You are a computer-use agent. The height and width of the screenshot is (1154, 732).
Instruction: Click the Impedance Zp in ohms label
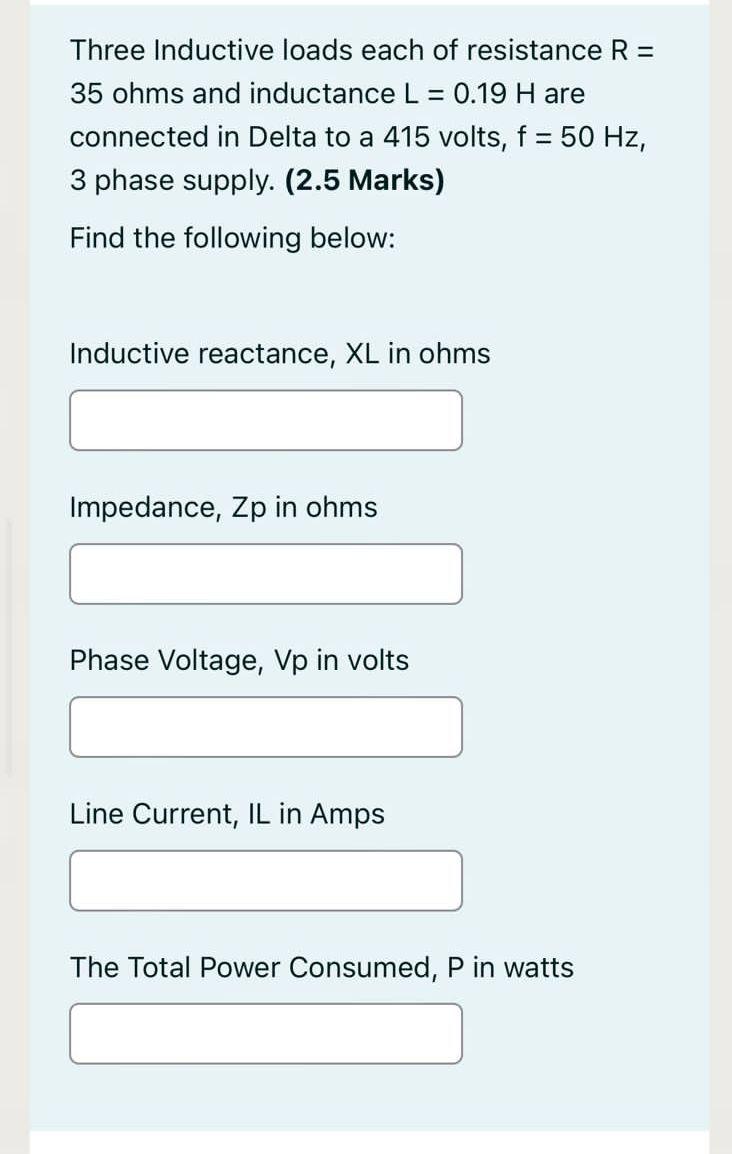[223, 507]
